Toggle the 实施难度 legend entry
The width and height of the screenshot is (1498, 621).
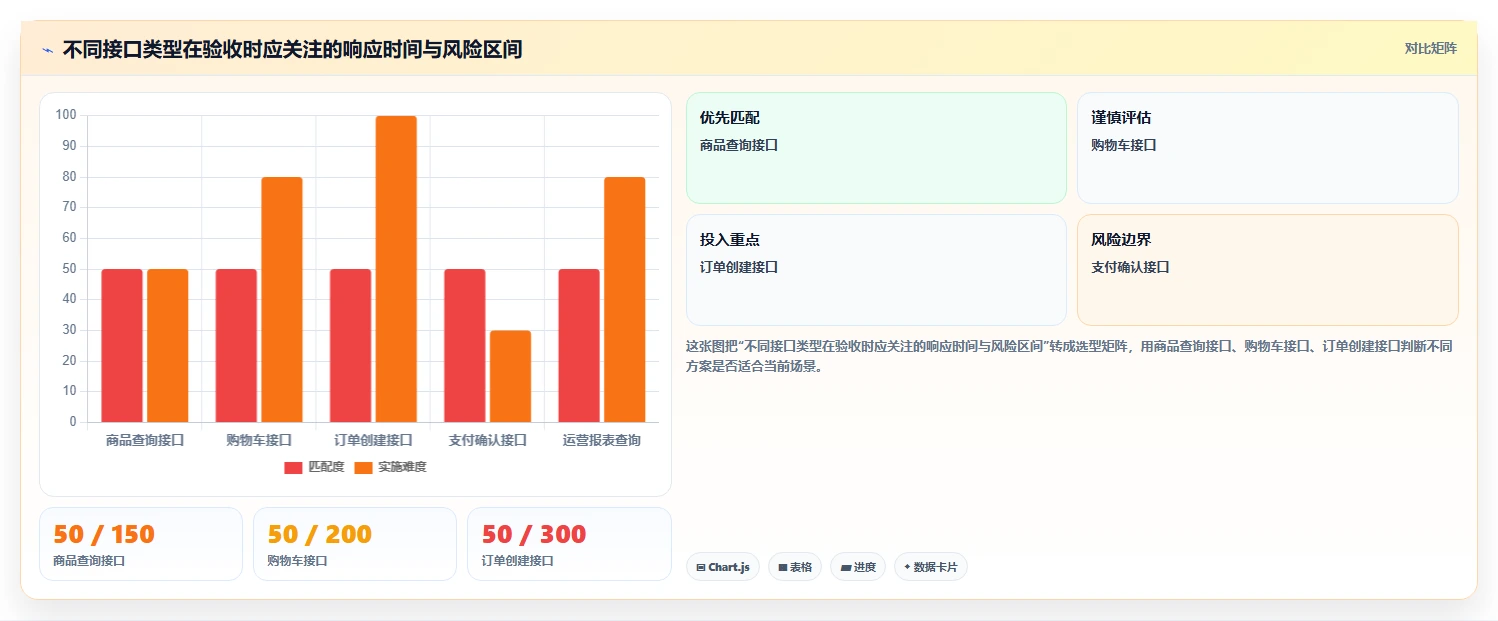(390, 467)
